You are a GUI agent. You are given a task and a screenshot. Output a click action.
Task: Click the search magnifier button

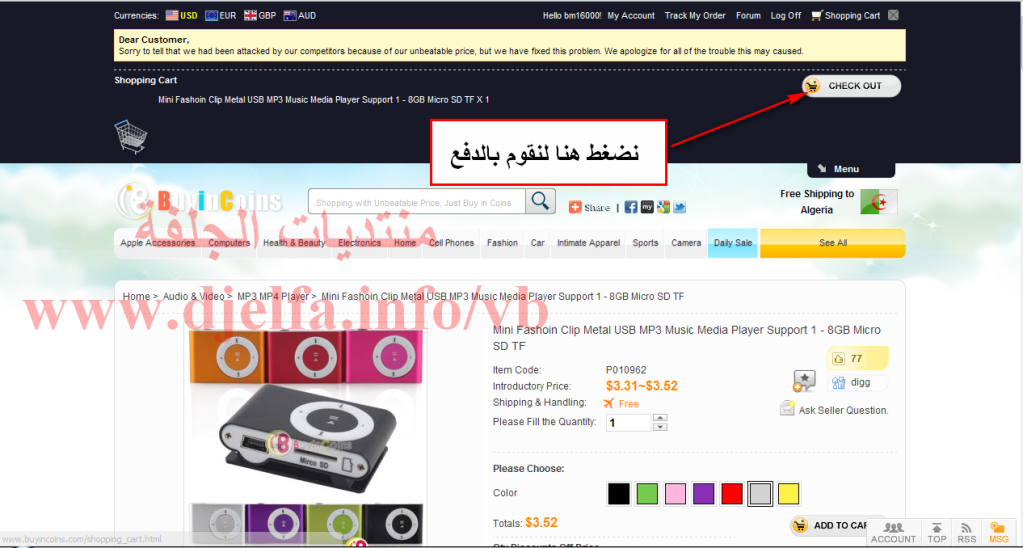coord(540,202)
